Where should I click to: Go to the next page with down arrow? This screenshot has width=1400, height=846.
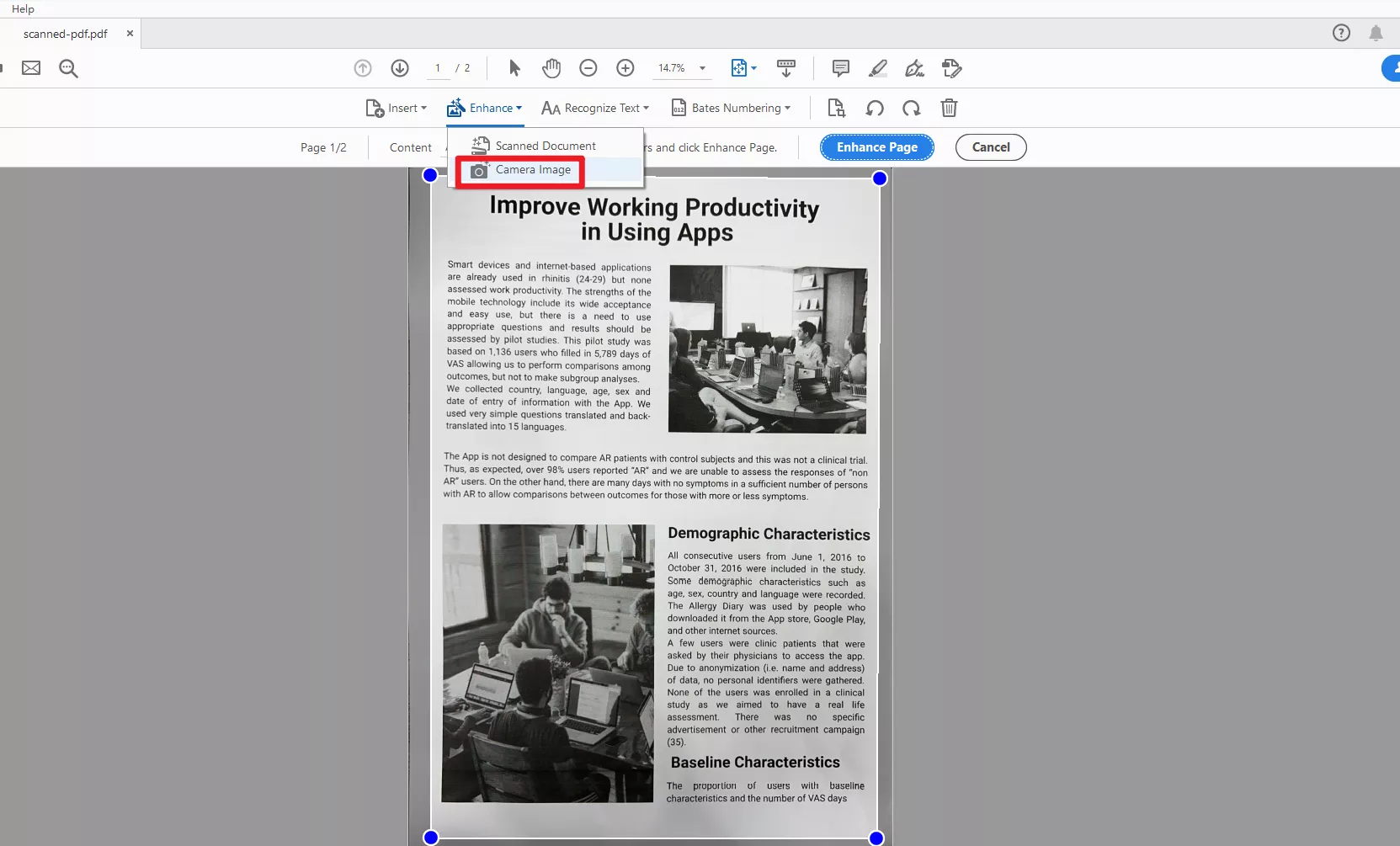[400, 68]
